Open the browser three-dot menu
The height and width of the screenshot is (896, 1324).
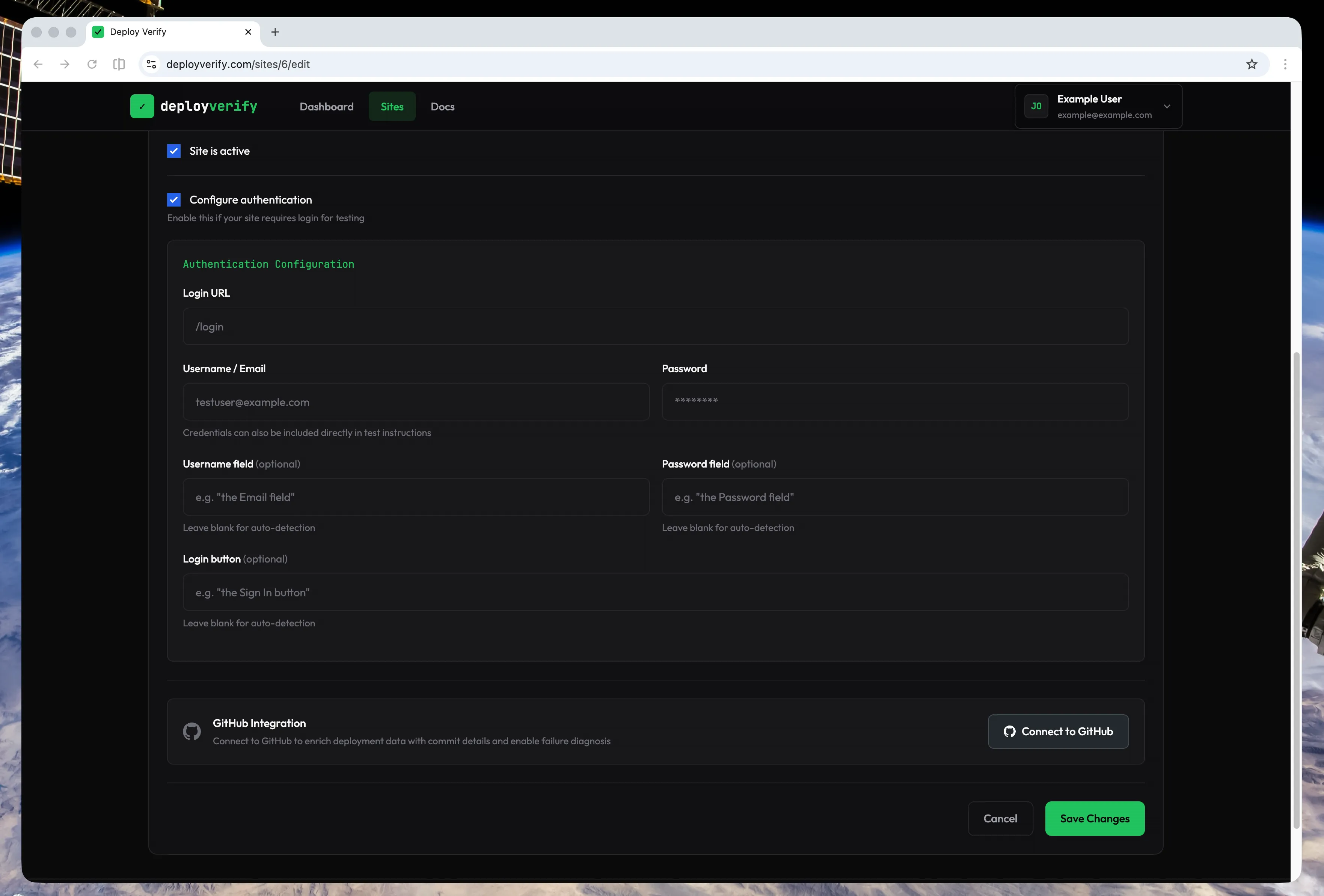click(x=1285, y=64)
